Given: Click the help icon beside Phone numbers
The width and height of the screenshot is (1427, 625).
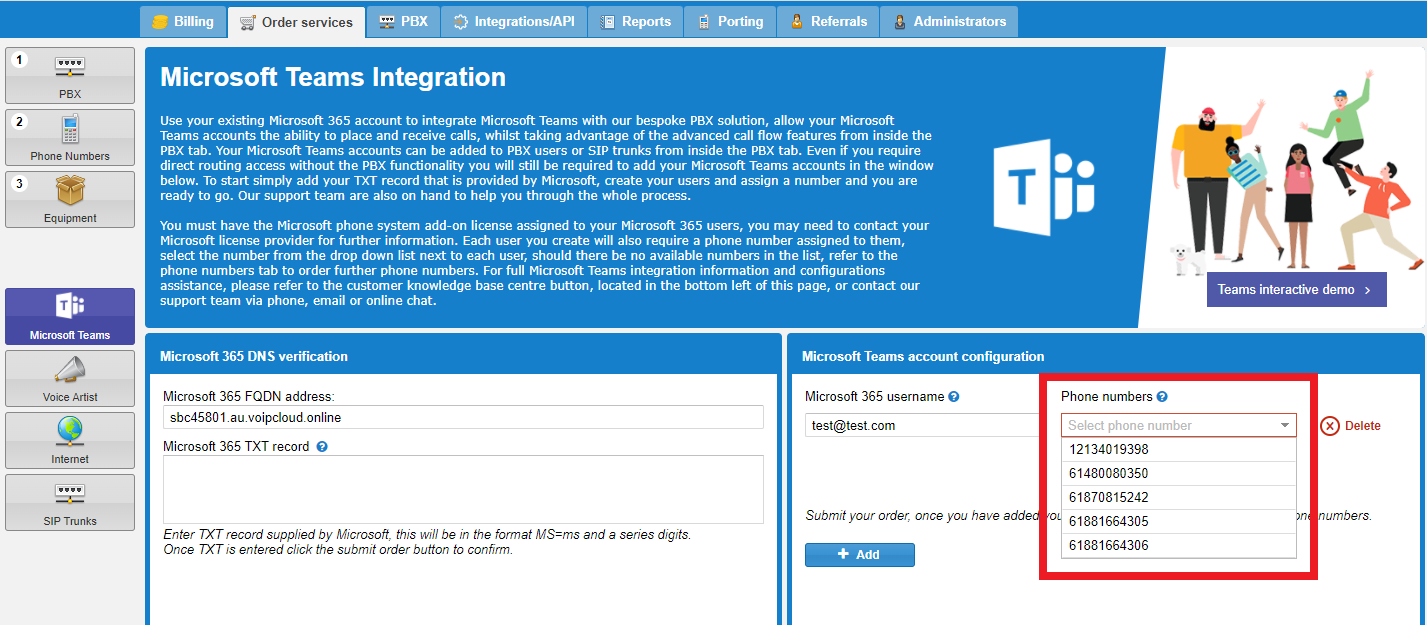Looking at the screenshot, I should click(x=1162, y=397).
